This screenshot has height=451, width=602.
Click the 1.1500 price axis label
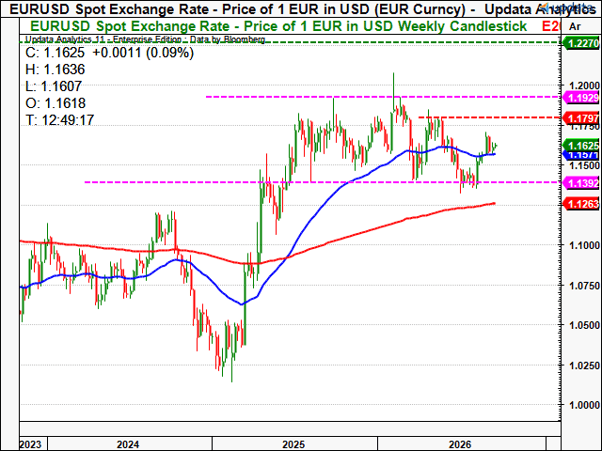tap(585, 165)
